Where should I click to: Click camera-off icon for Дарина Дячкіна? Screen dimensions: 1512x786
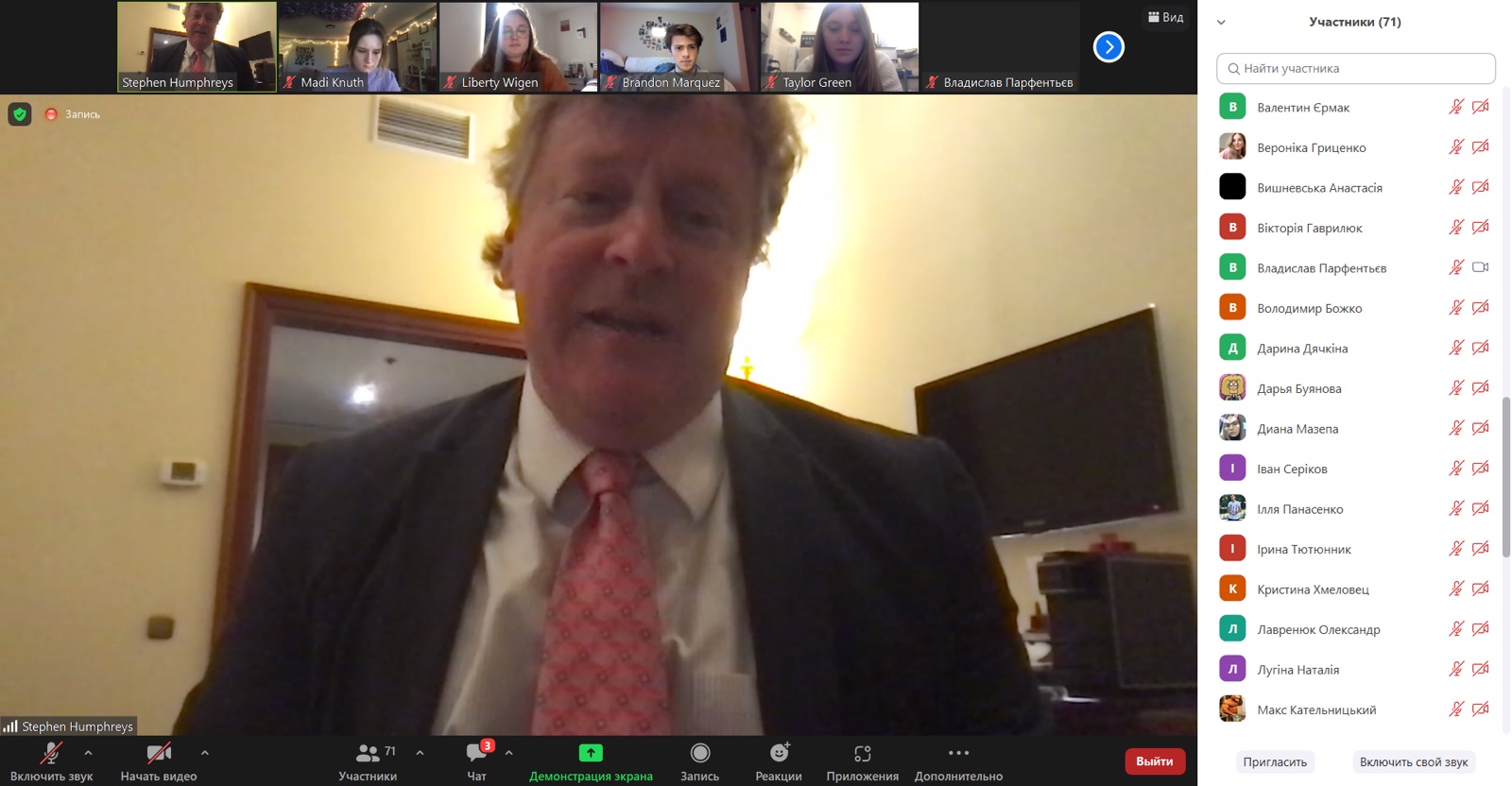pyautogui.click(x=1481, y=348)
